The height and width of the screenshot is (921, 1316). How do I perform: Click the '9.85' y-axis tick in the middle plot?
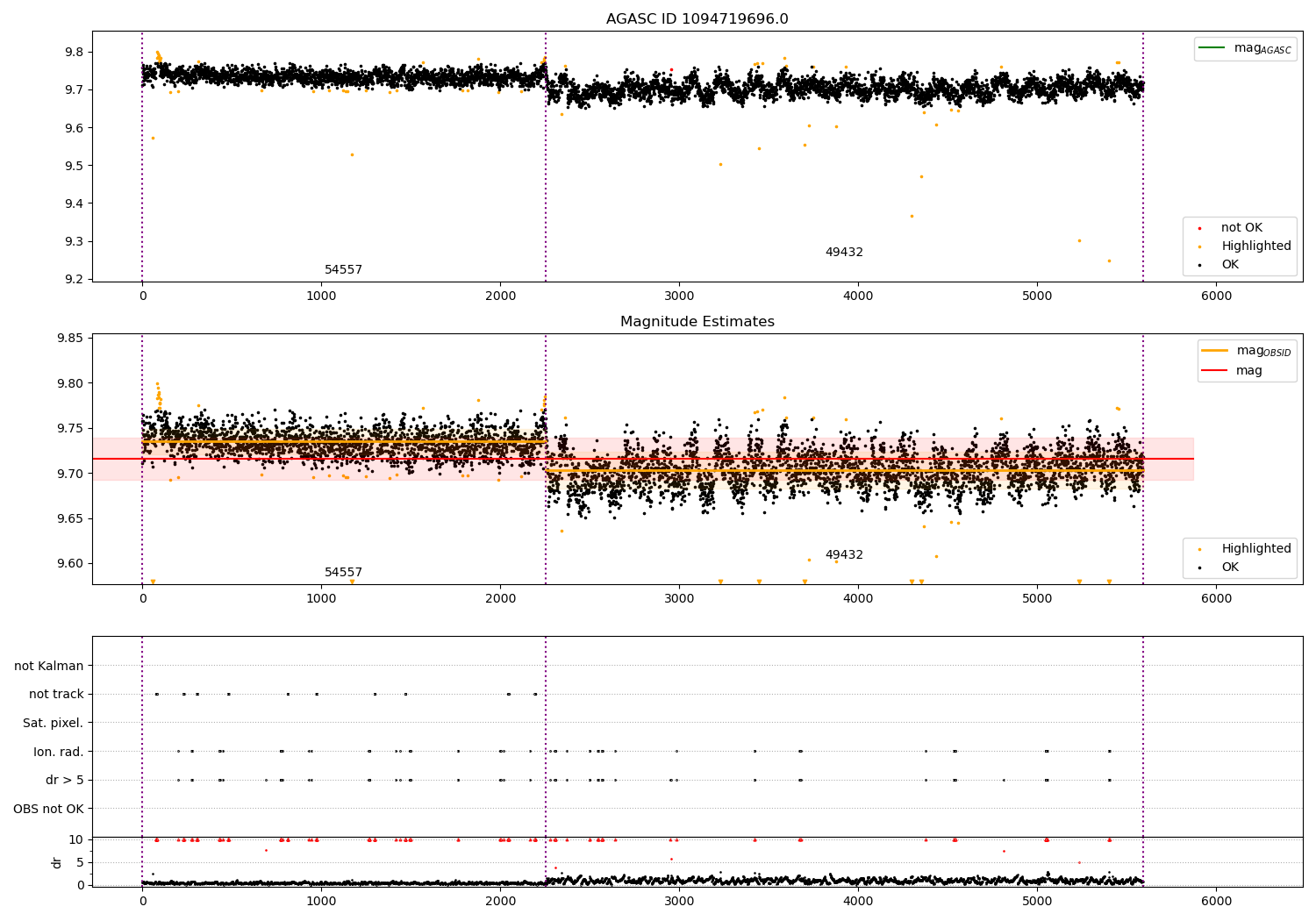click(x=70, y=339)
